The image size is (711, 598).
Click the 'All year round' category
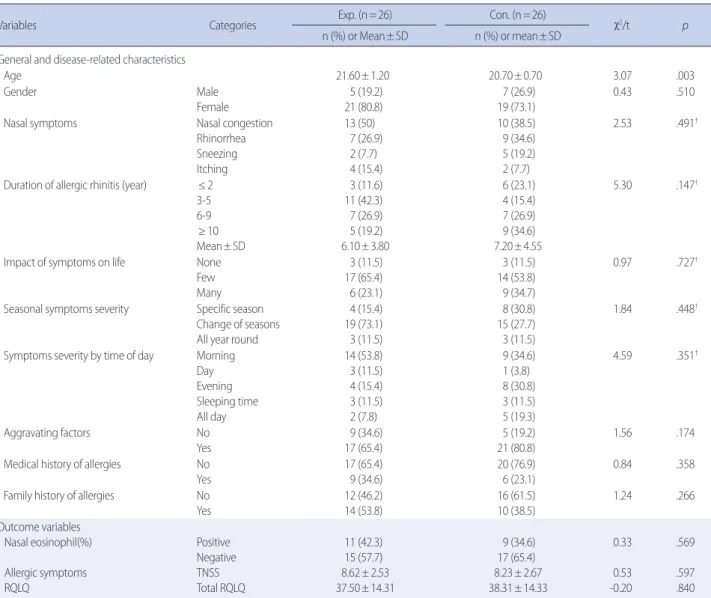coord(227,340)
